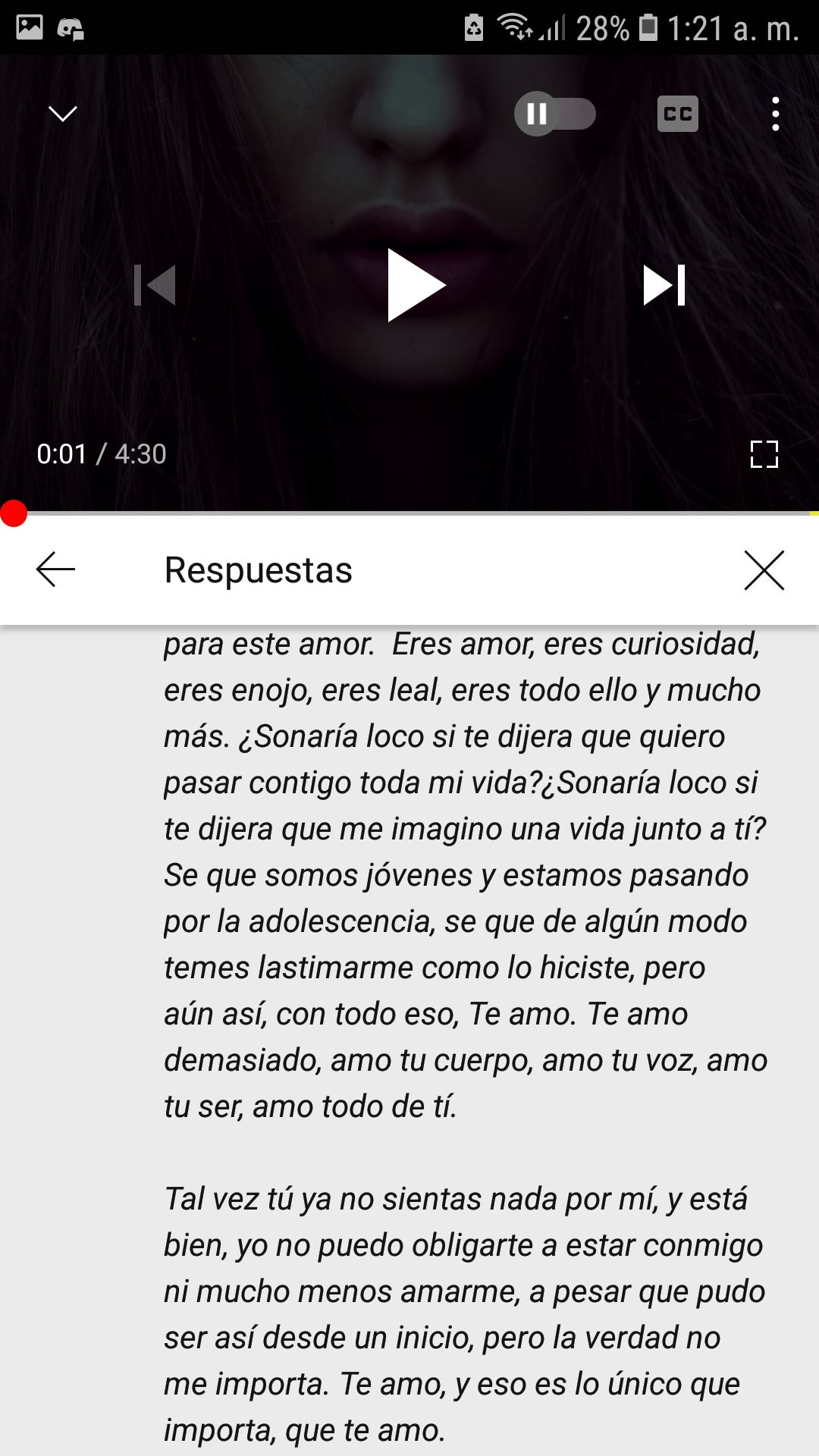Tap the Respuestas header title
Screen dimensions: 819x1456
point(259,570)
